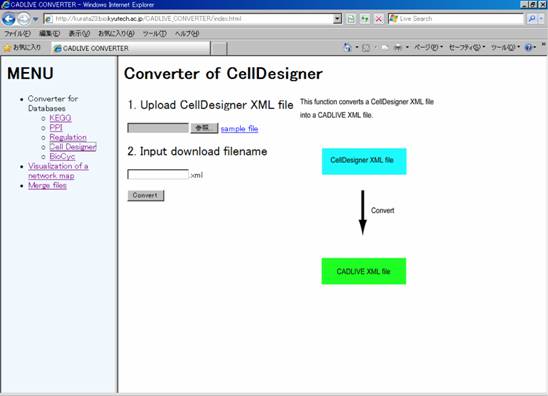Select the CADLIVE CONVERTER tab
The width and height of the screenshot is (548, 396).
(131, 48)
